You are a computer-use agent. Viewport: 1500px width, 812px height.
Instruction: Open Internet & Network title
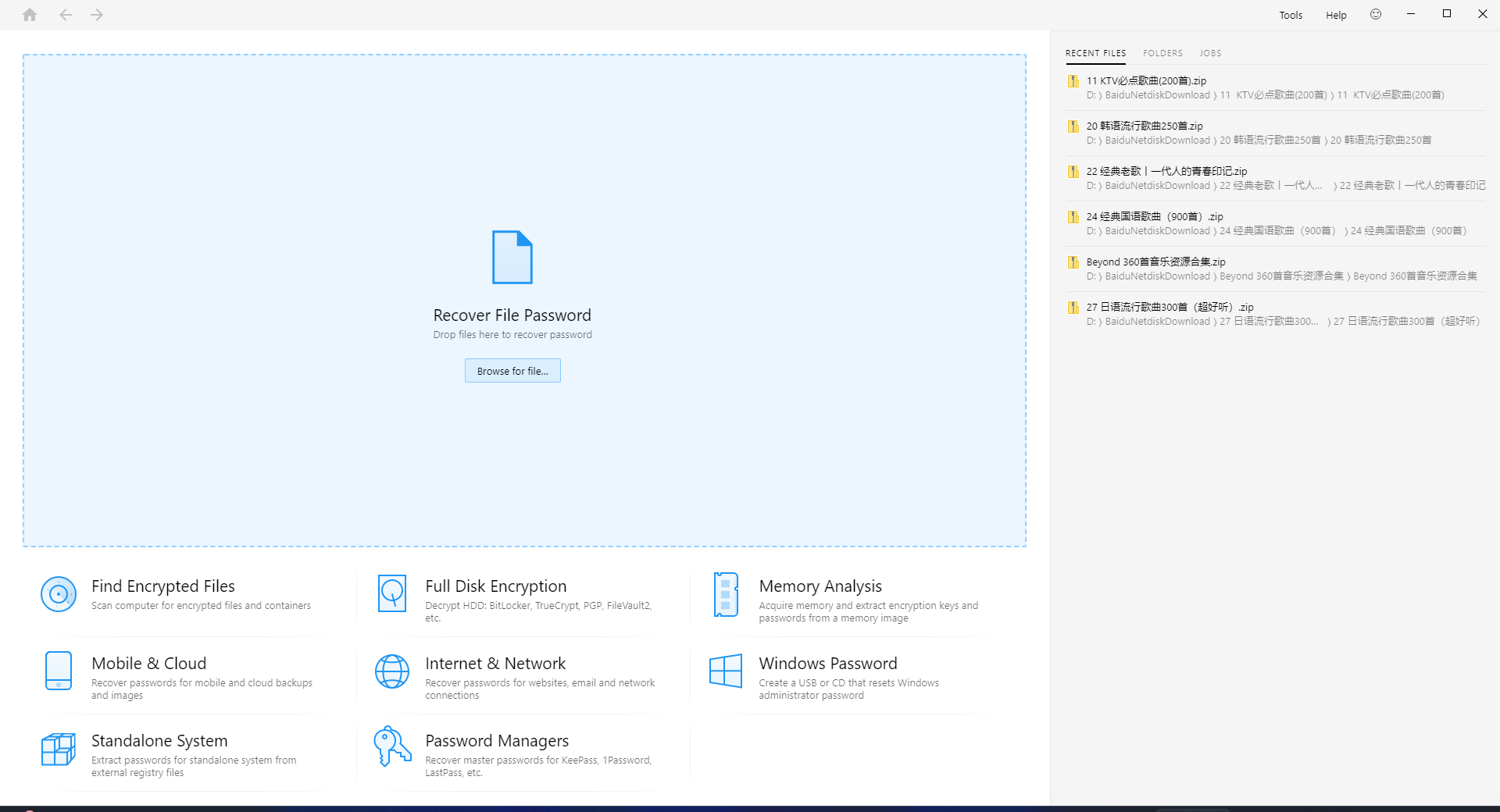point(495,664)
